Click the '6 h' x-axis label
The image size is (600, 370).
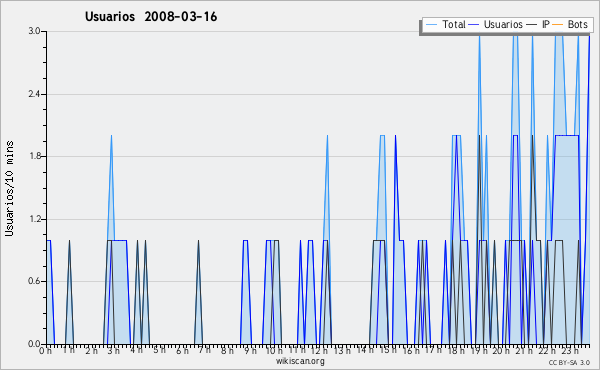pos(182,351)
